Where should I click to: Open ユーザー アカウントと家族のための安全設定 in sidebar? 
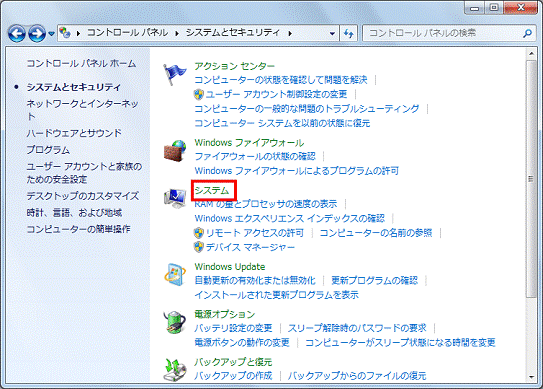pos(84,173)
